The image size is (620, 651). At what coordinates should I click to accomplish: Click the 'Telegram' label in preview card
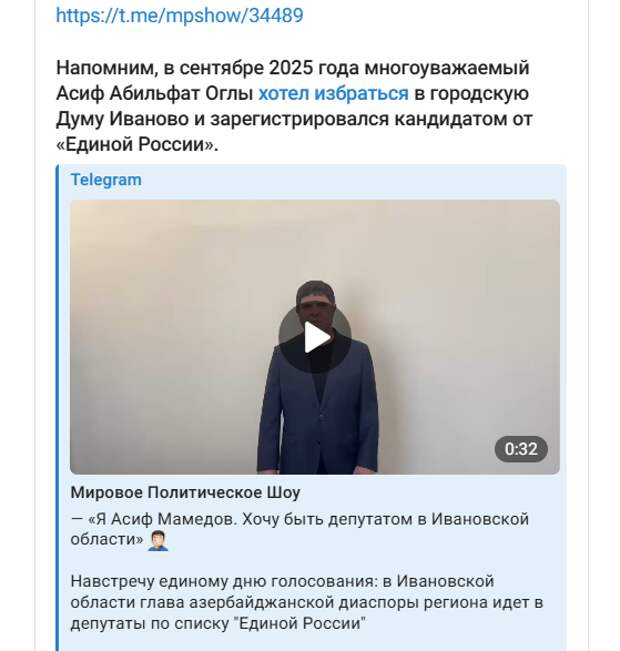[x=106, y=180]
